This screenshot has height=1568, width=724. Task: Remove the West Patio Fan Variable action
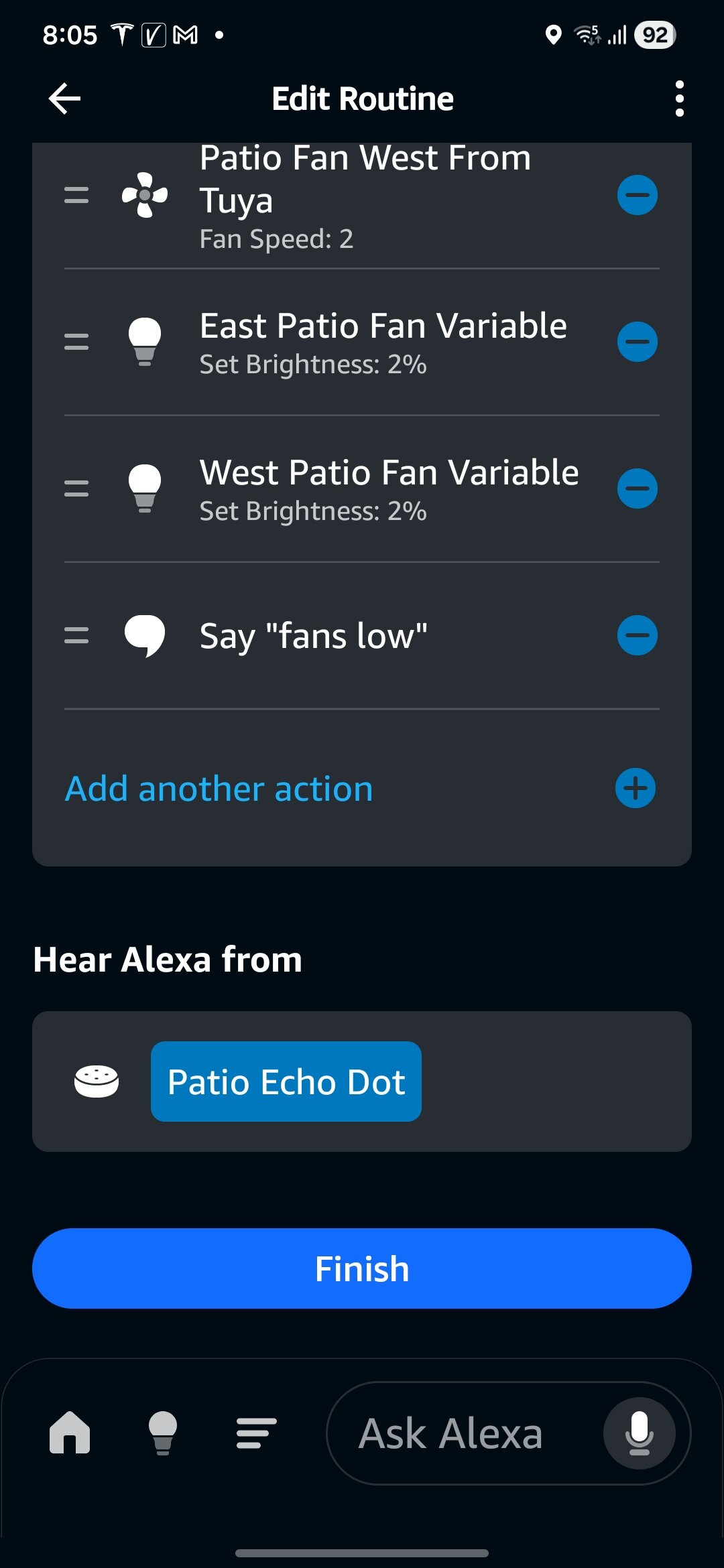click(637, 488)
